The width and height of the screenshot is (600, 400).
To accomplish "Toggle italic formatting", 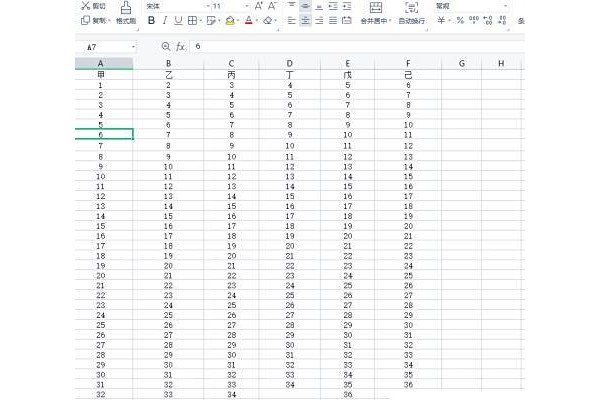I will 165,20.
